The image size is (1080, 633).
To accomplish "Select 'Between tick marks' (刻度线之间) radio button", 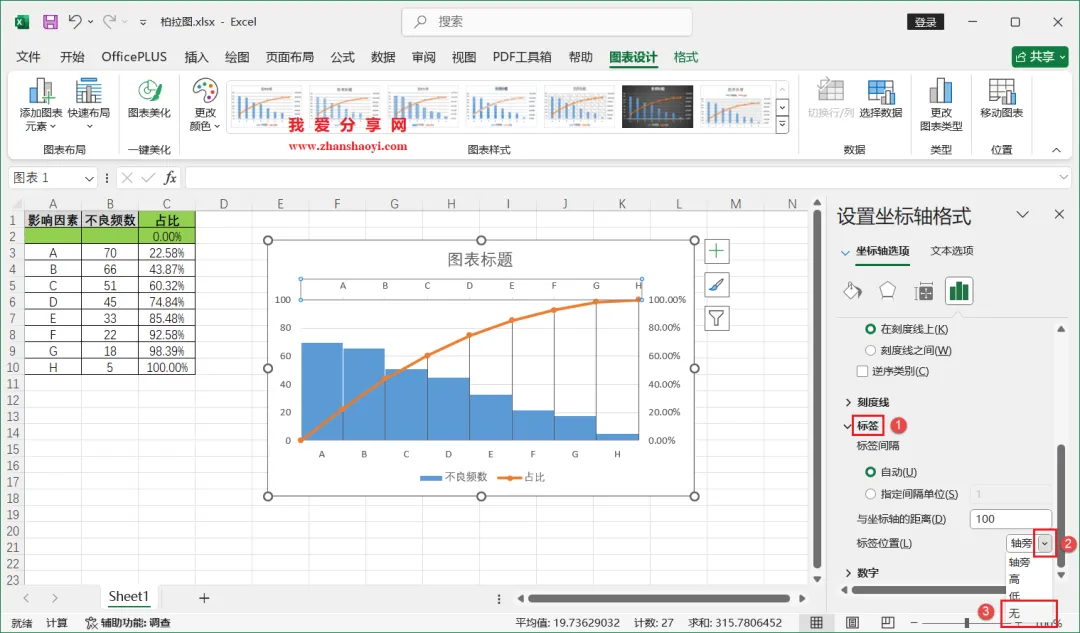I will click(x=871, y=351).
